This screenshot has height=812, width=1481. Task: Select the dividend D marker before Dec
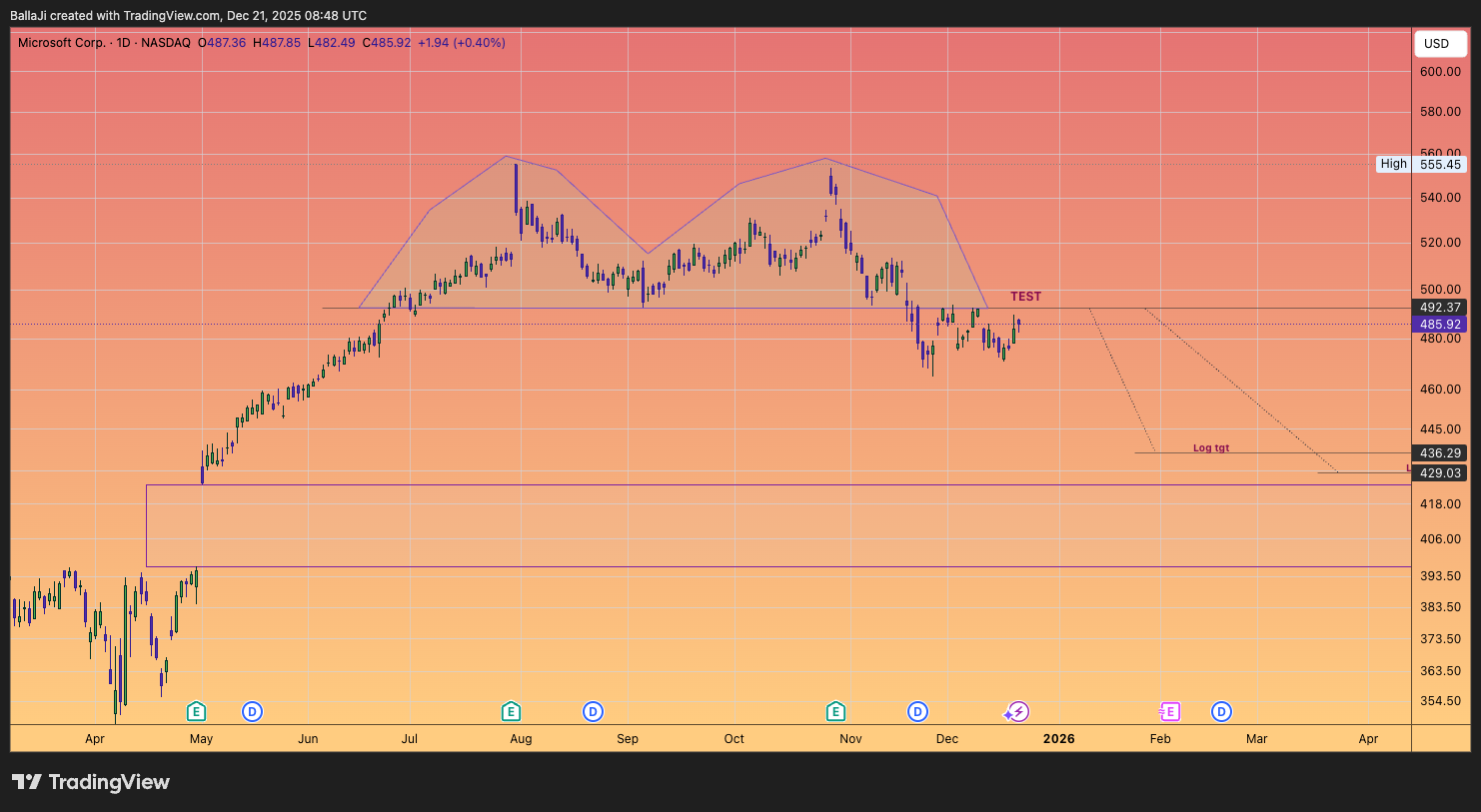click(917, 711)
